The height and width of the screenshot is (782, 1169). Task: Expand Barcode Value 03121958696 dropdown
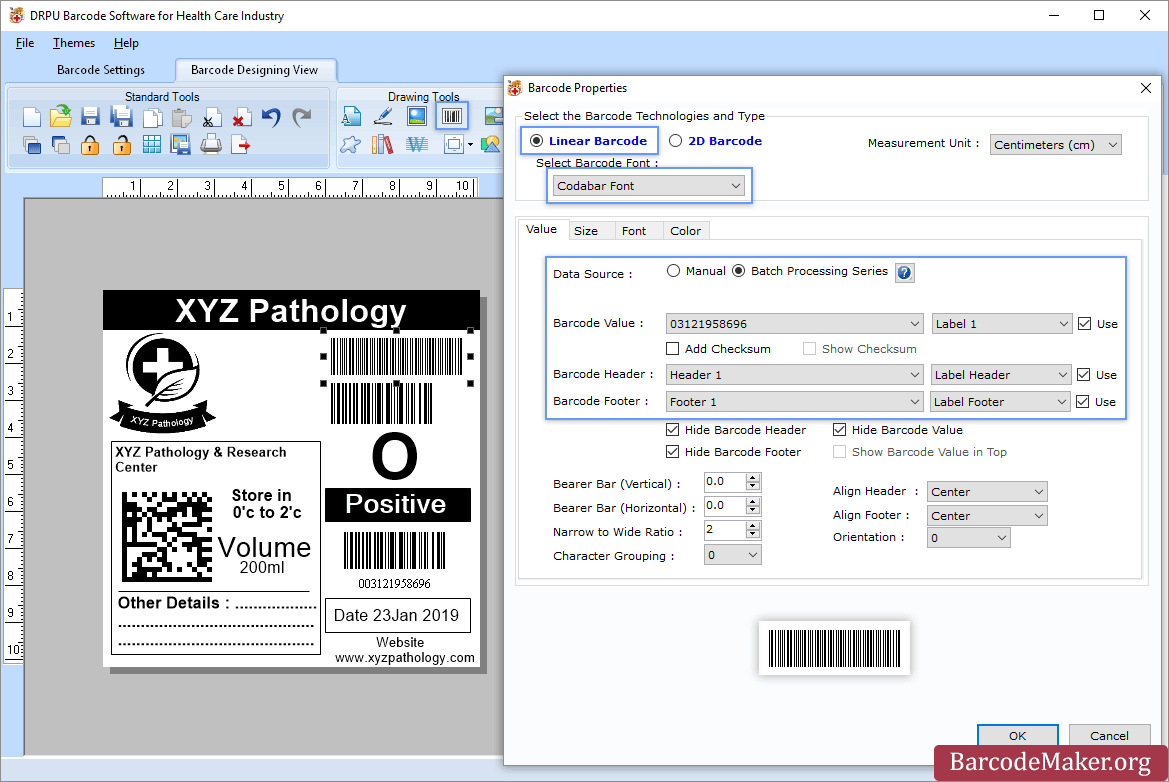coord(795,324)
